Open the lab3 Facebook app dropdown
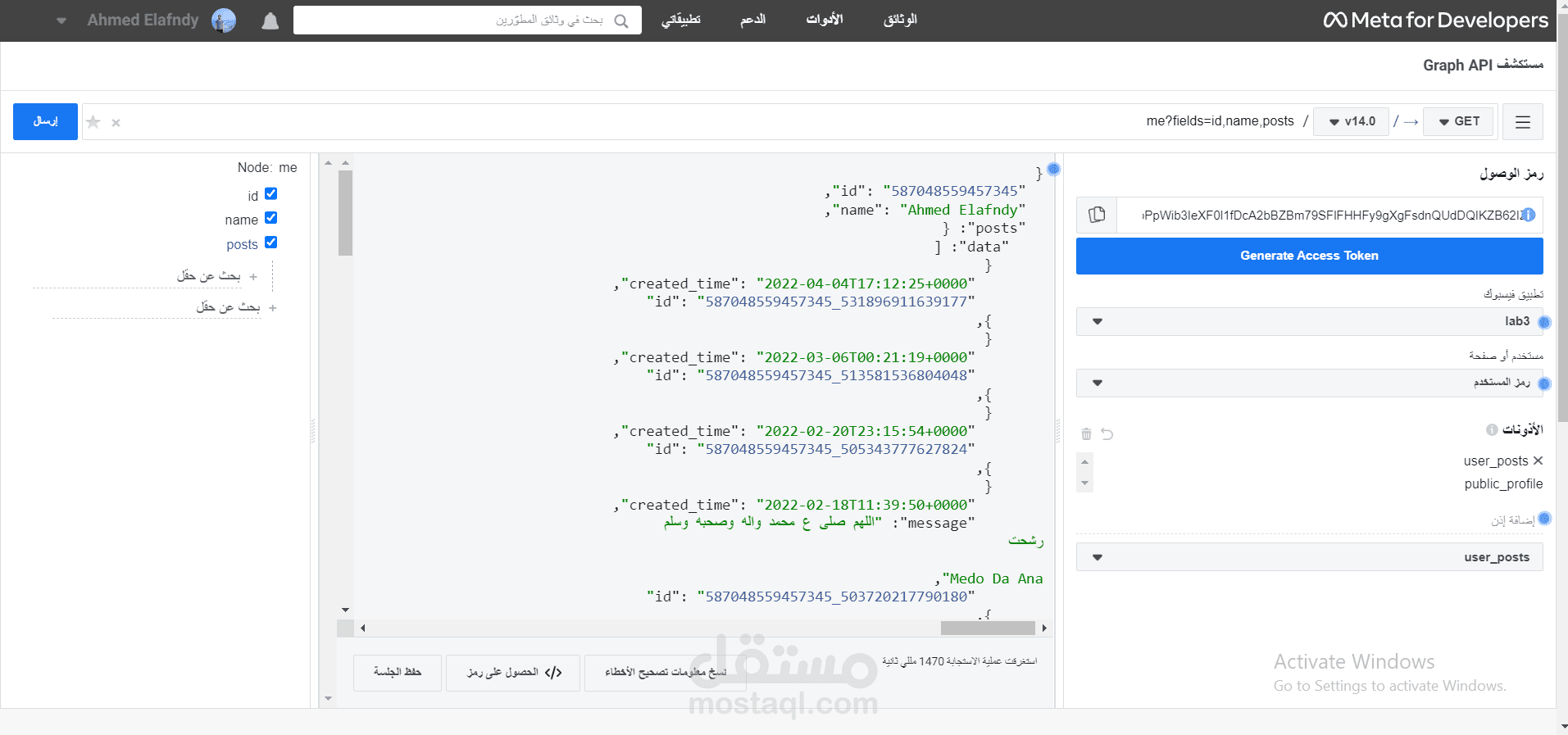1568x735 pixels. click(1310, 321)
